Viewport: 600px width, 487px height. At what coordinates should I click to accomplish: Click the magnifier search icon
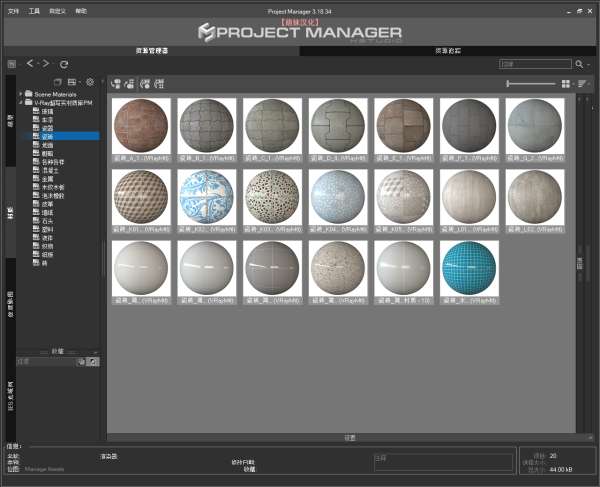tap(579, 64)
